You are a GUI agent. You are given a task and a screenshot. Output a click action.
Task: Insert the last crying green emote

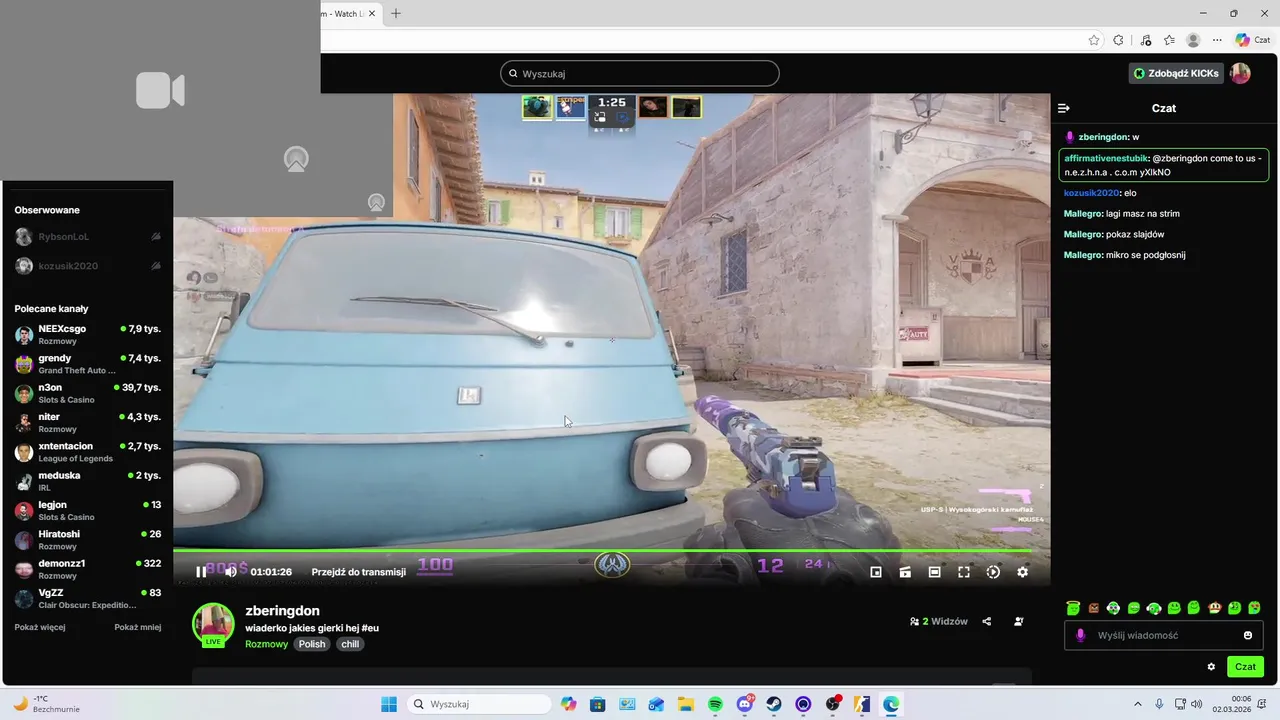coord(1255,608)
